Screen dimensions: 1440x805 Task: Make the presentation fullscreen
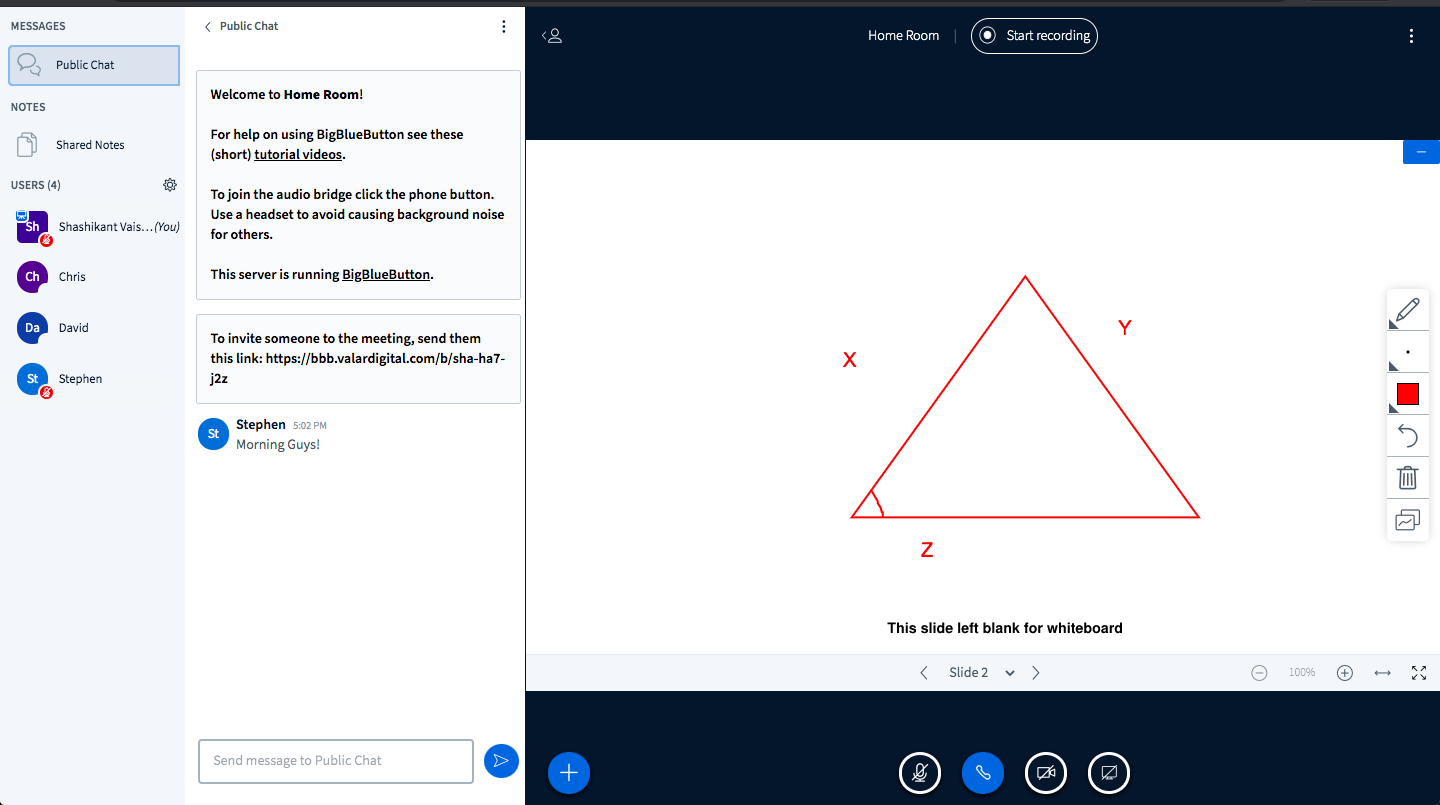click(1419, 673)
